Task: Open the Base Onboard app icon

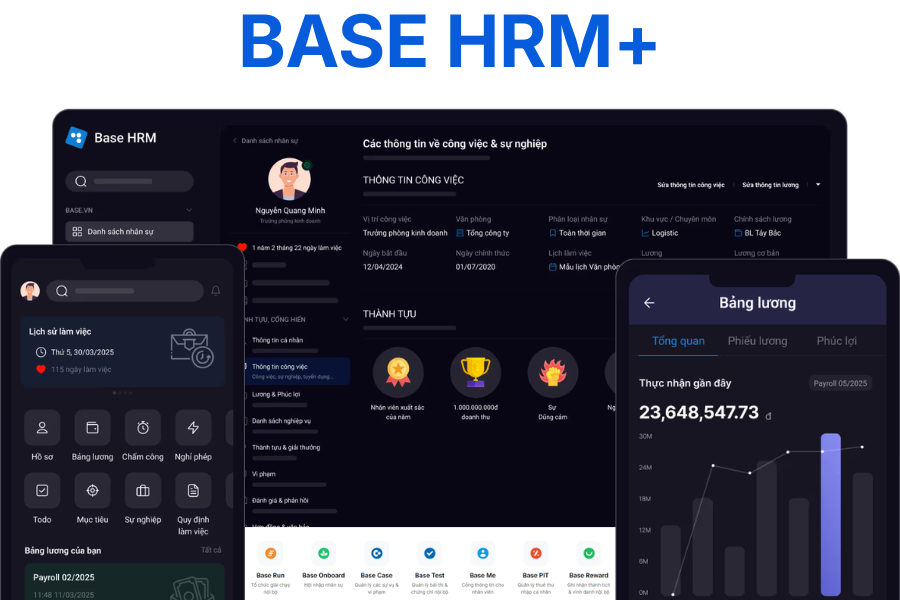Action: point(322,552)
